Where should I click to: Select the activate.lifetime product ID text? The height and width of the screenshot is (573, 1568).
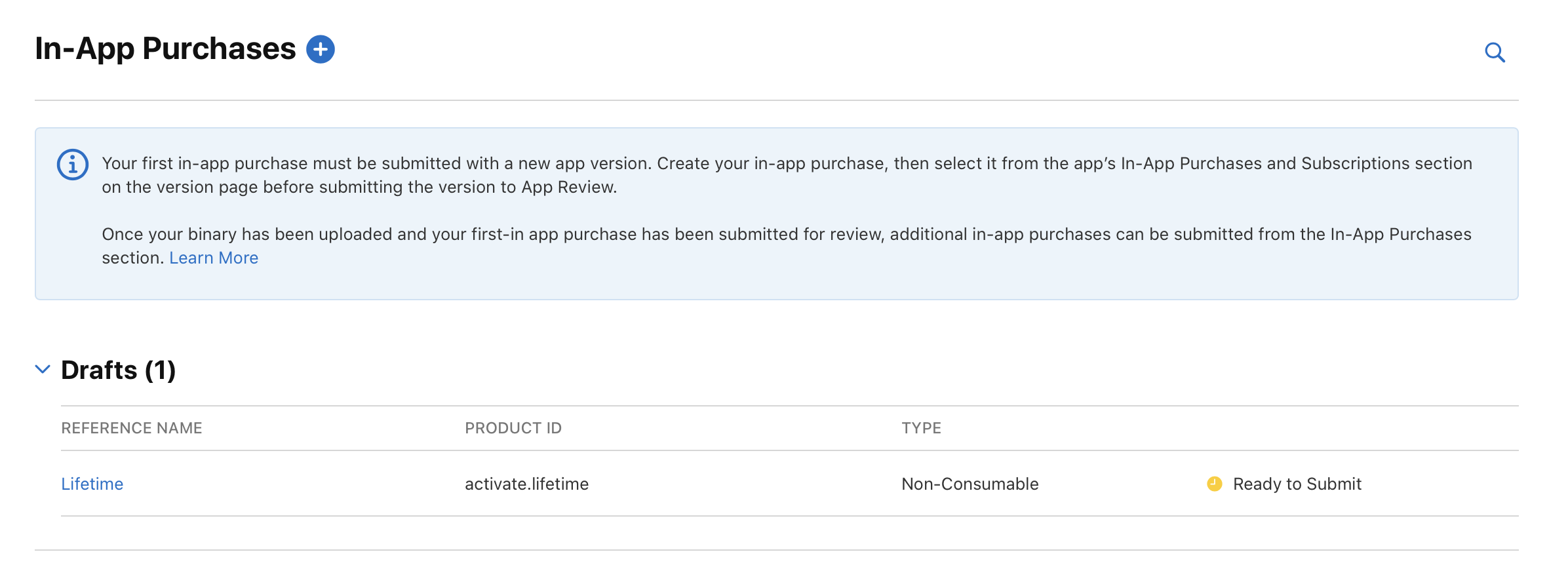click(526, 484)
